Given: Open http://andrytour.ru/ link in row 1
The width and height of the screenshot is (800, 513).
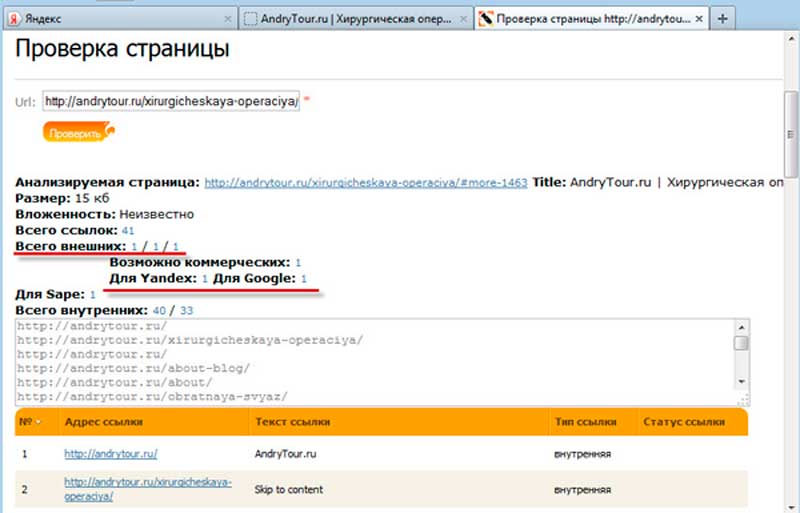Looking at the screenshot, I should 111,453.
